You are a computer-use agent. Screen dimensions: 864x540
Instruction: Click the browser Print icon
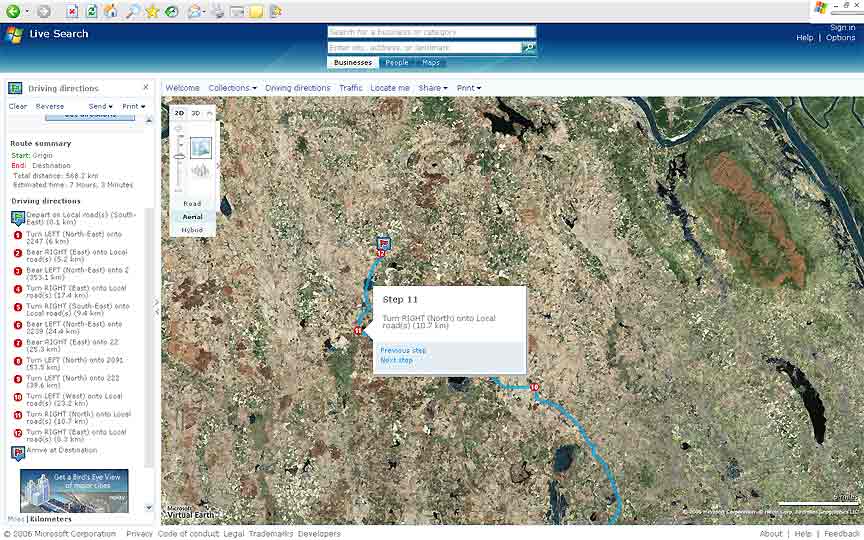(x=218, y=11)
